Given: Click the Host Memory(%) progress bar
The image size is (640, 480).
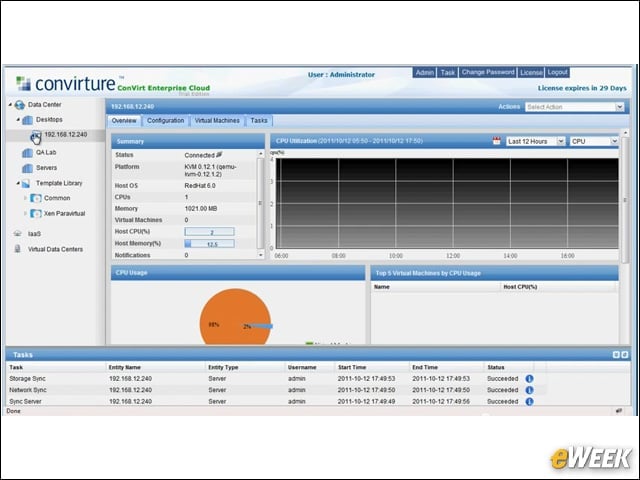Looking at the screenshot, I should tap(209, 244).
